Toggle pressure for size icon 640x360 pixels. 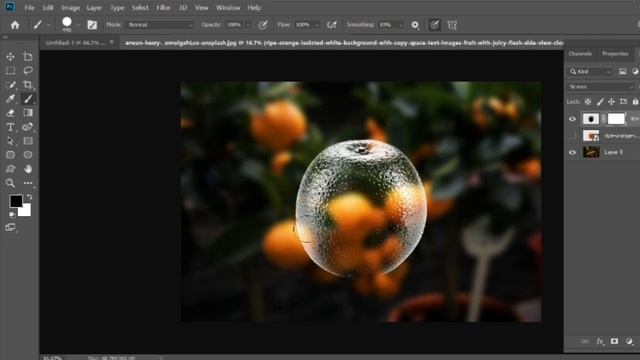(435, 25)
